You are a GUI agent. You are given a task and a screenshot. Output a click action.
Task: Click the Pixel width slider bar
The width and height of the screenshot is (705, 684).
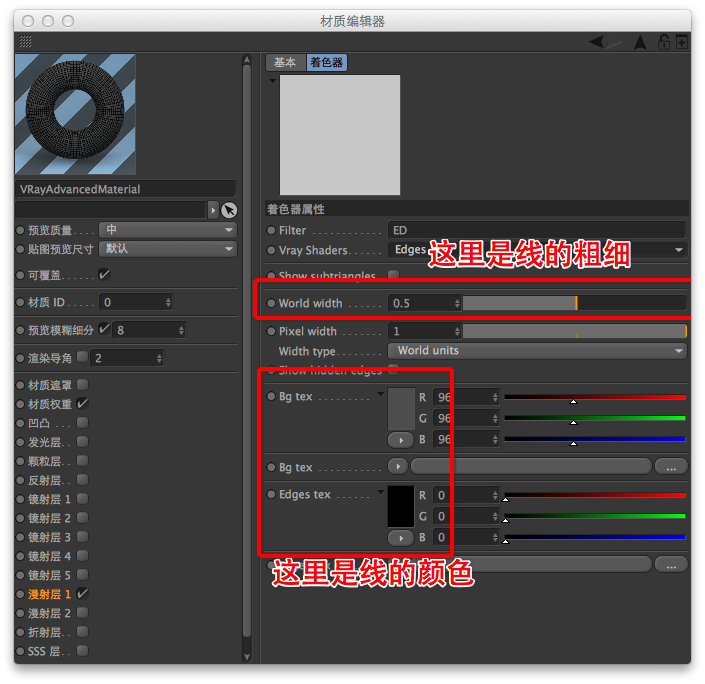click(x=575, y=331)
